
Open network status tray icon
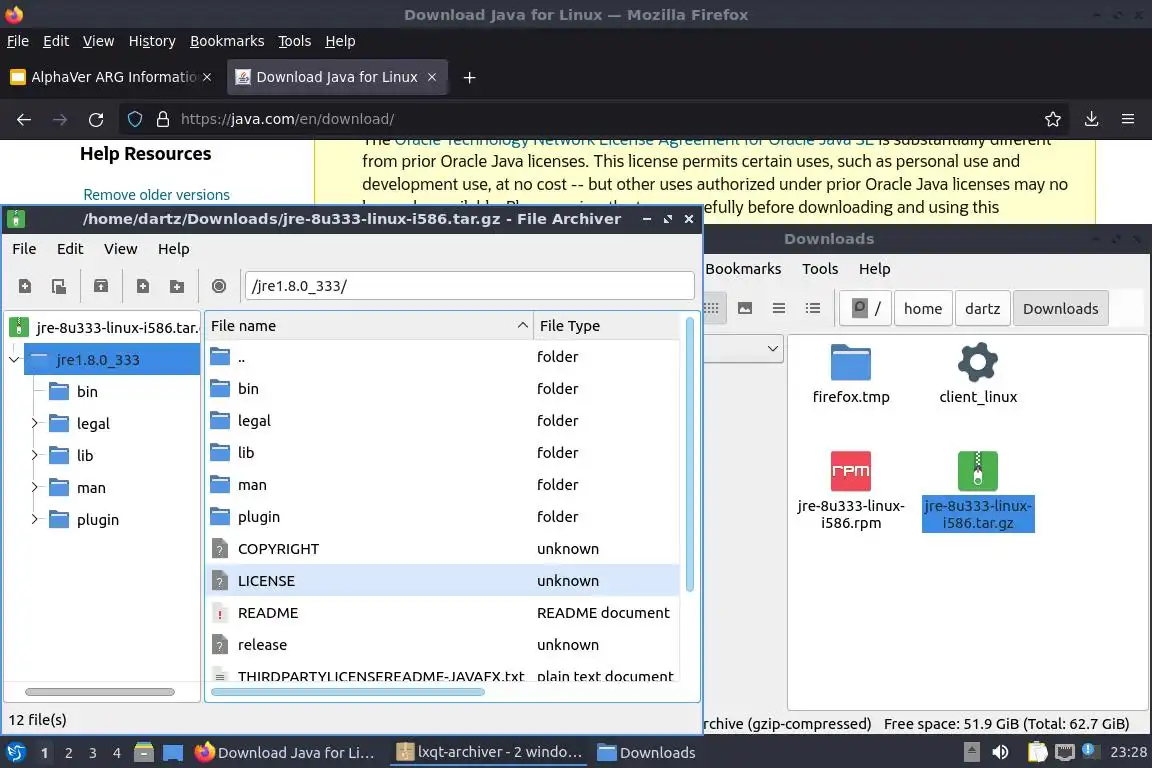tap(1064, 753)
